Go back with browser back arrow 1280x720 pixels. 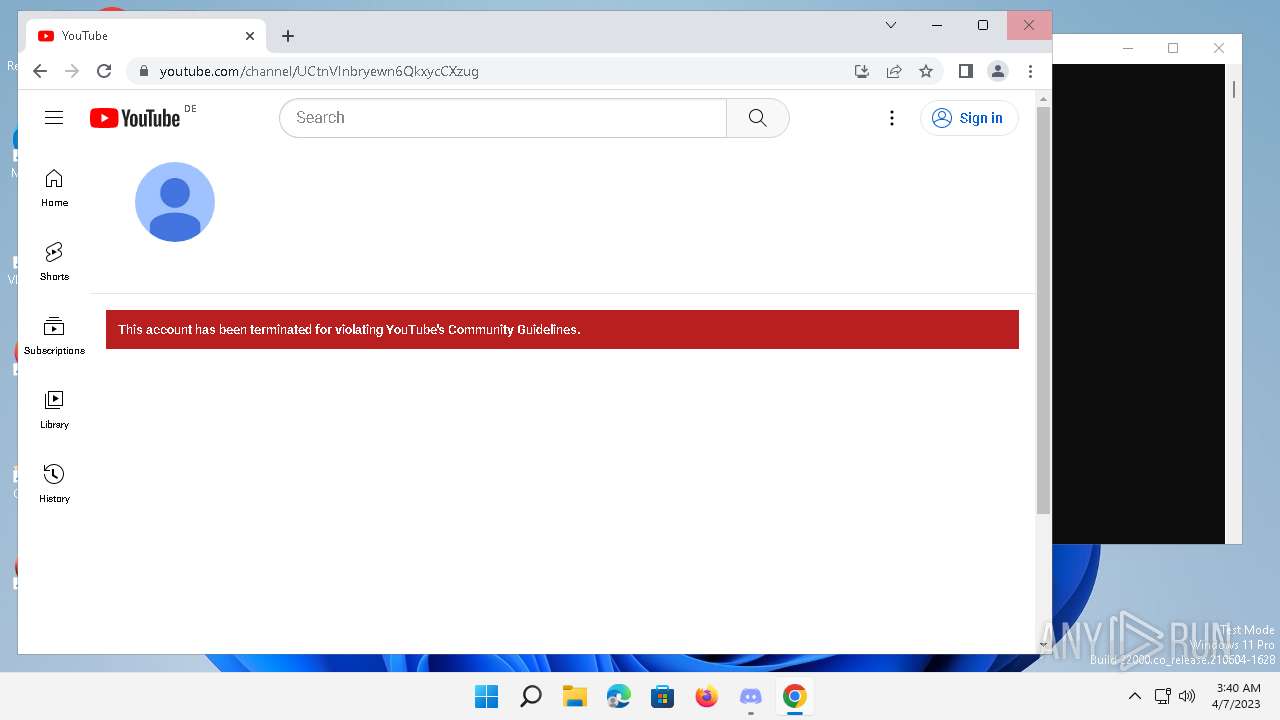40,71
